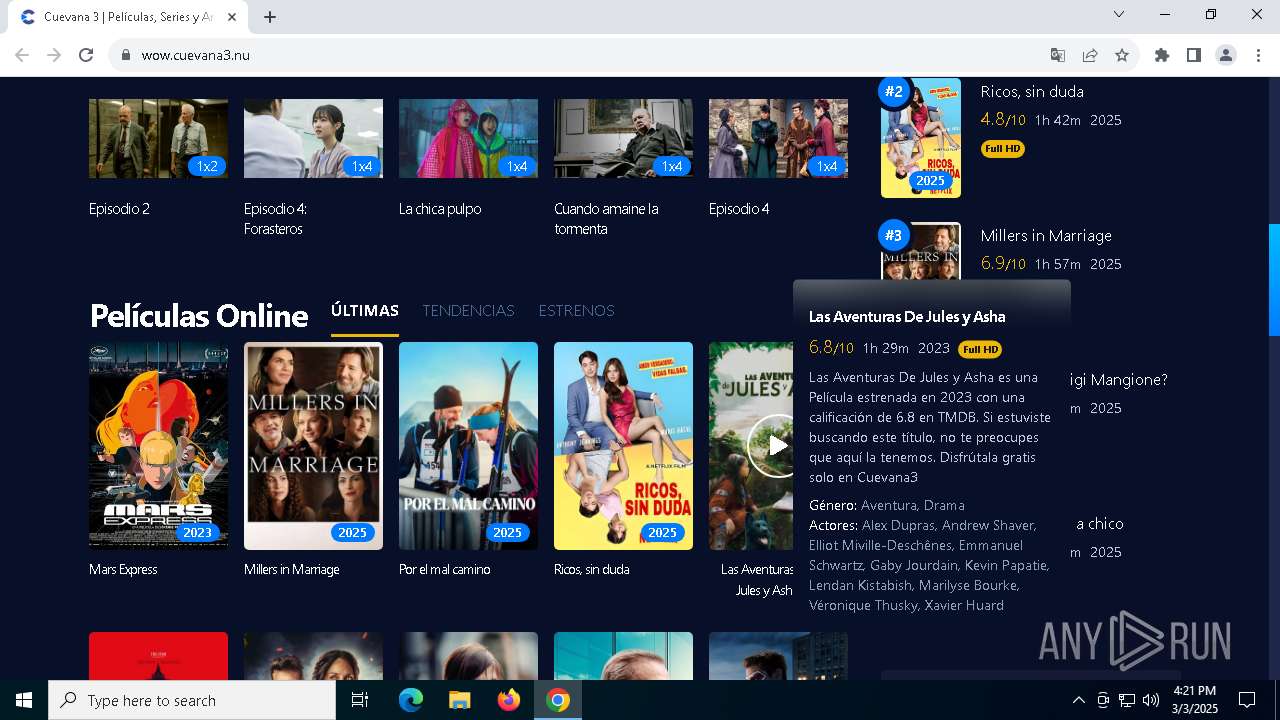Click the Google Translate icon in address bar
Viewport: 1280px width, 720px height.
pyautogui.click(x=1058, y=55)
